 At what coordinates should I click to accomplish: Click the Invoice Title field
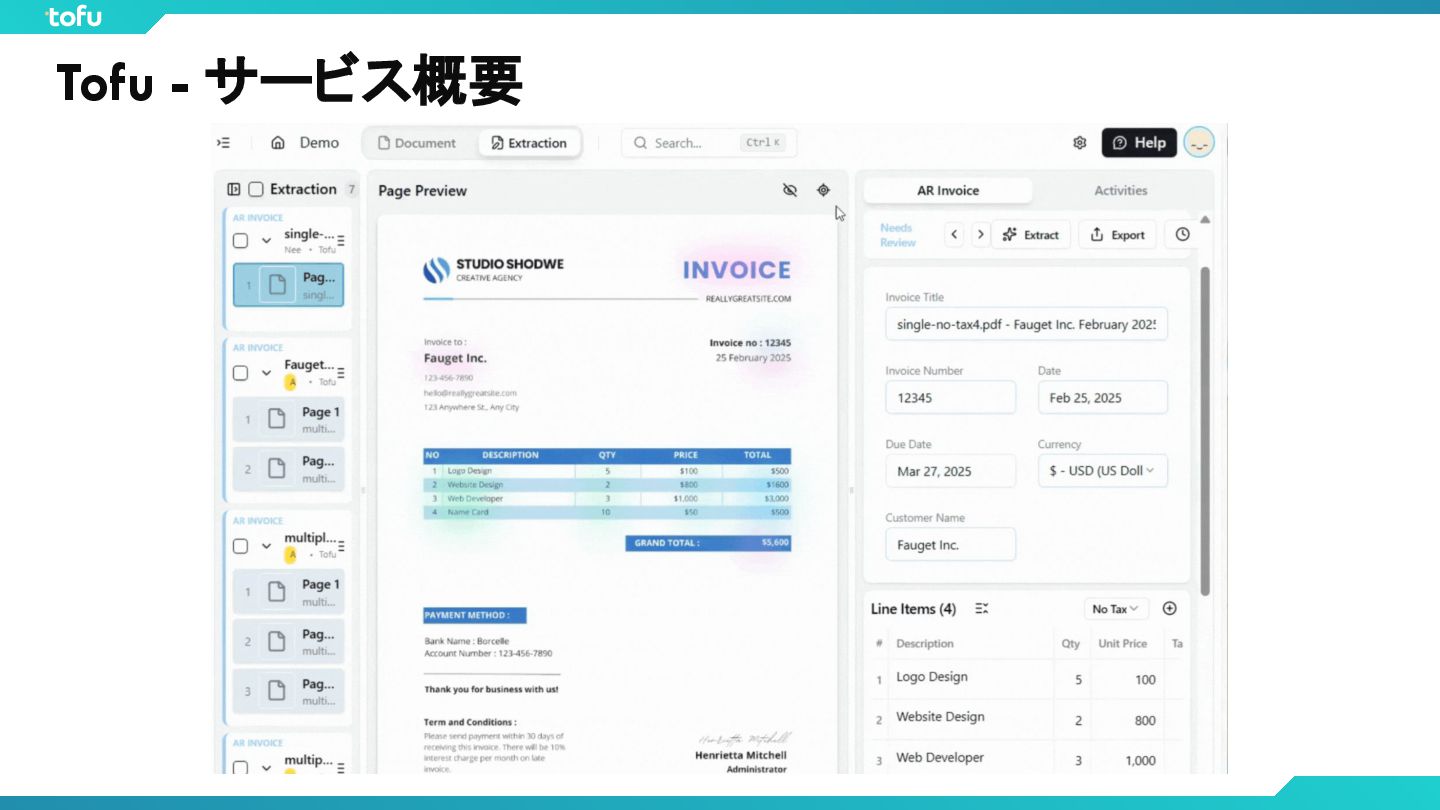(x=1026, y=324)
